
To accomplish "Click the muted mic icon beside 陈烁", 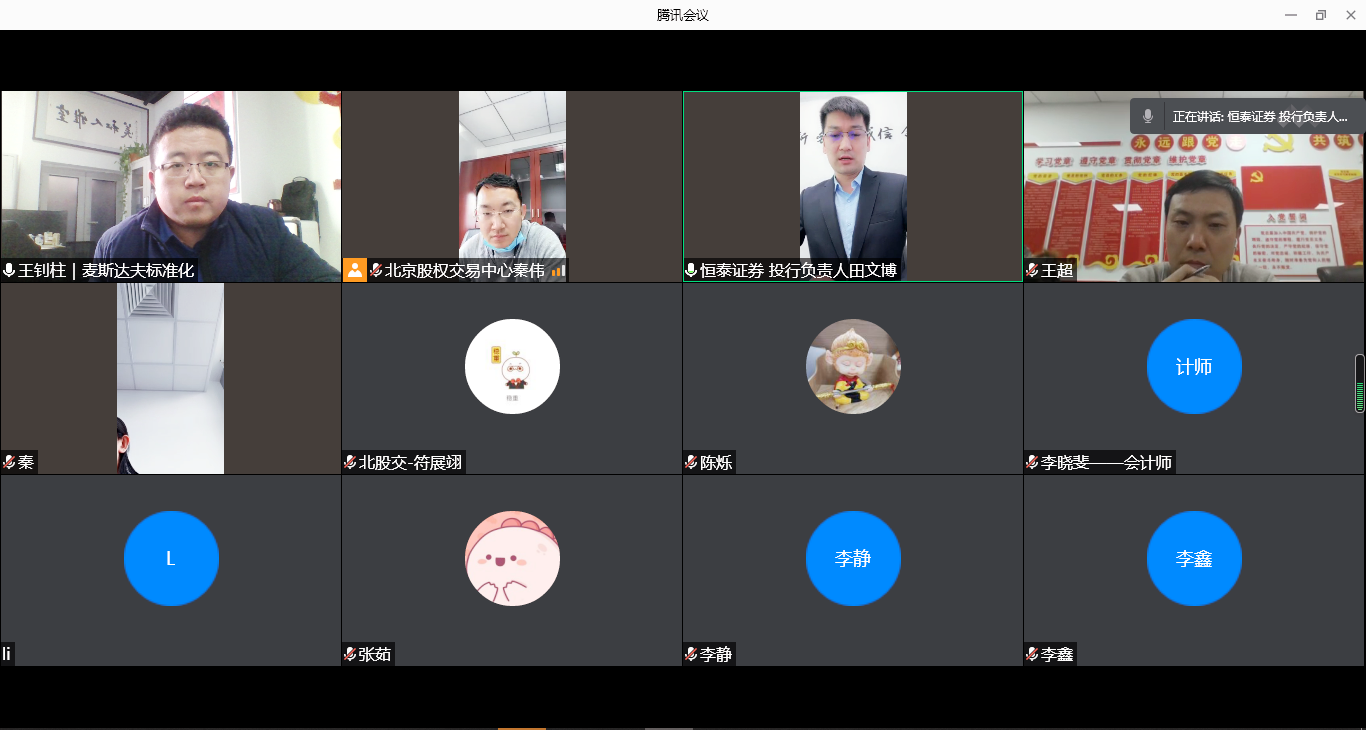I will [x=691, y=463].
